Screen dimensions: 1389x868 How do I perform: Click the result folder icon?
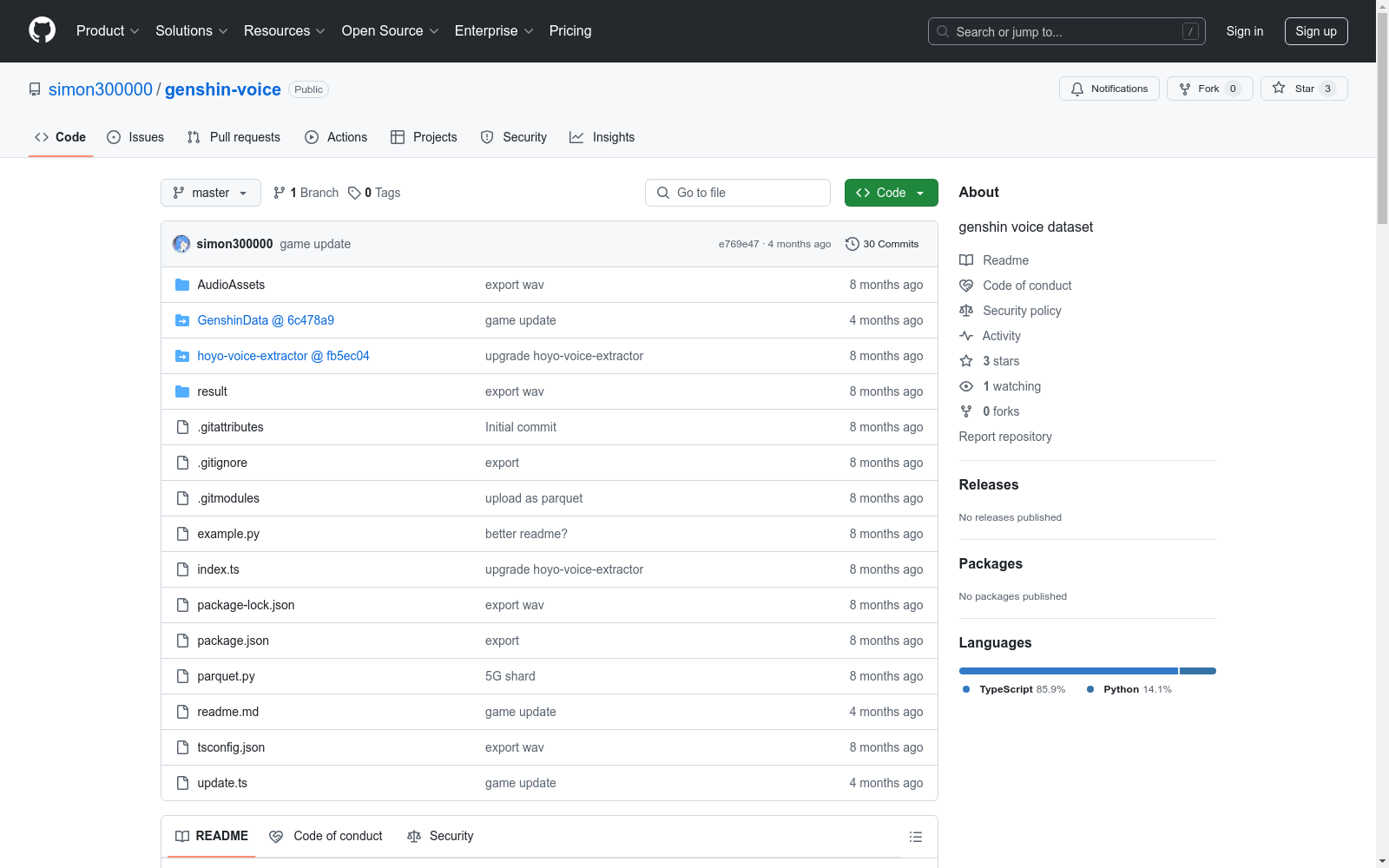[182, 391]
